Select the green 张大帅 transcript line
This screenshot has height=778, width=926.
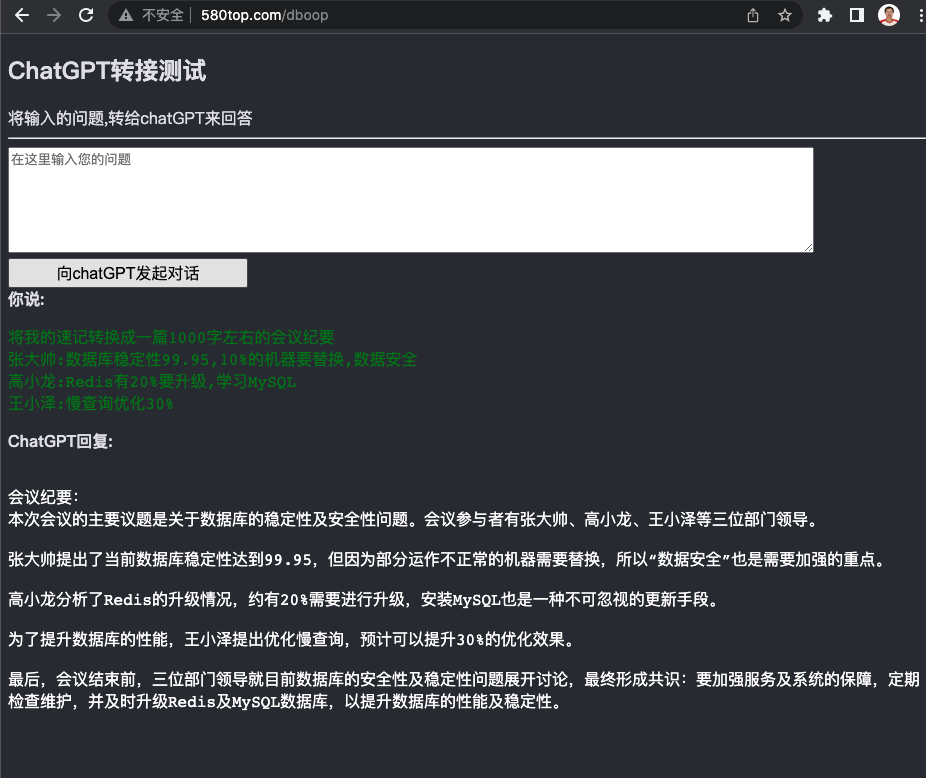212,360
